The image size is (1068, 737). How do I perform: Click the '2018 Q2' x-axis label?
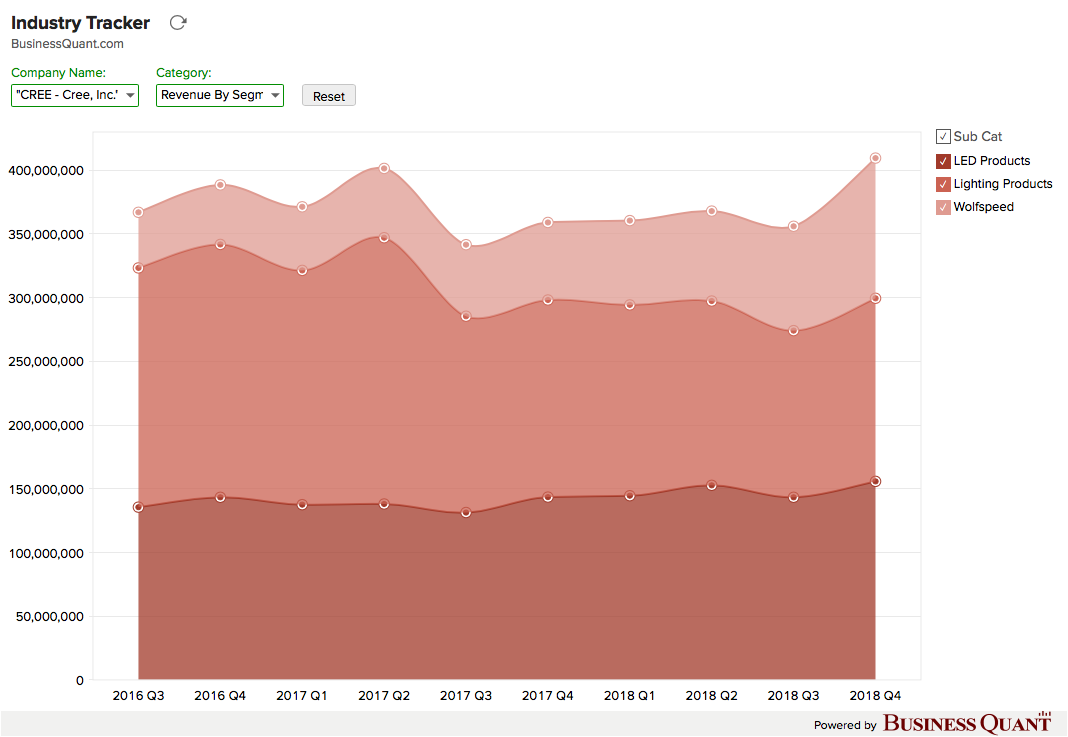tap(712, 695)
